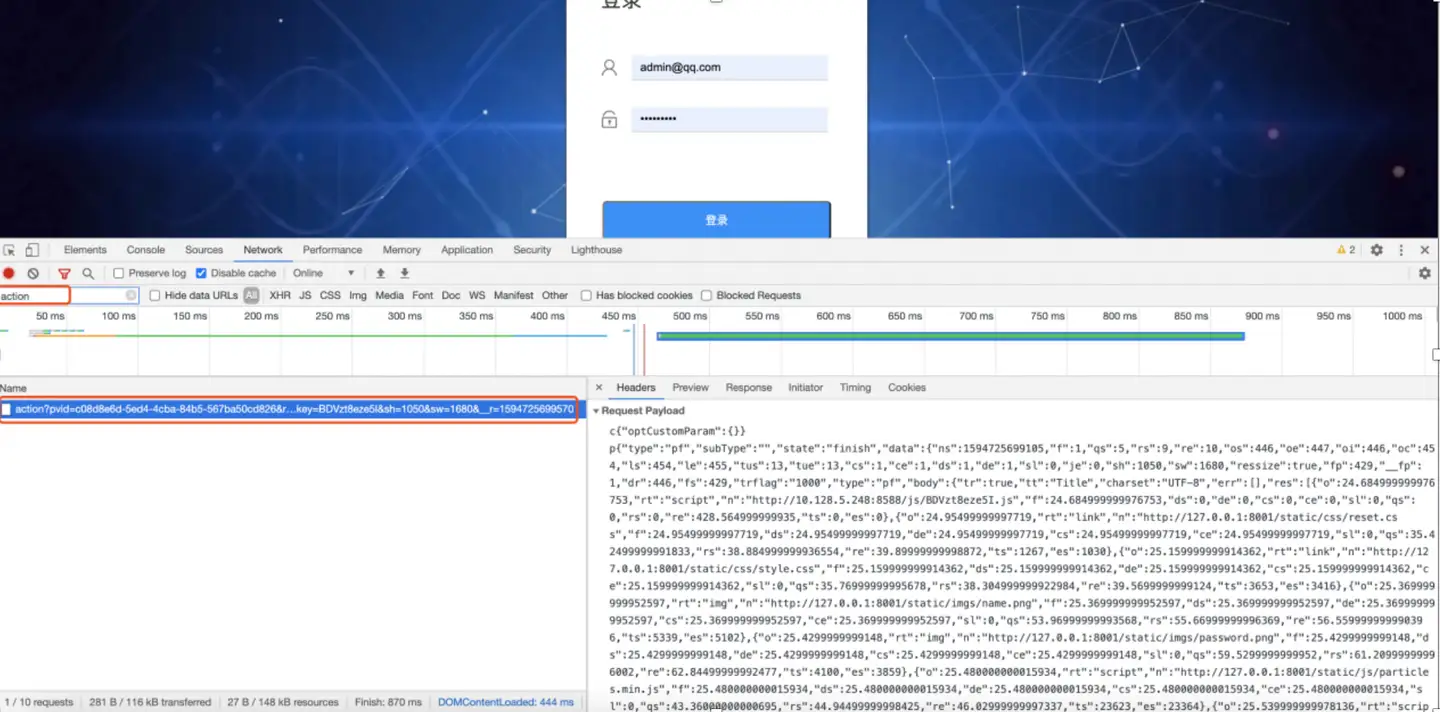The width and height of the screenshot is (1440, 712).
Task: Open the network settings gear below DevTools settings
Action: pos(1425,273)
